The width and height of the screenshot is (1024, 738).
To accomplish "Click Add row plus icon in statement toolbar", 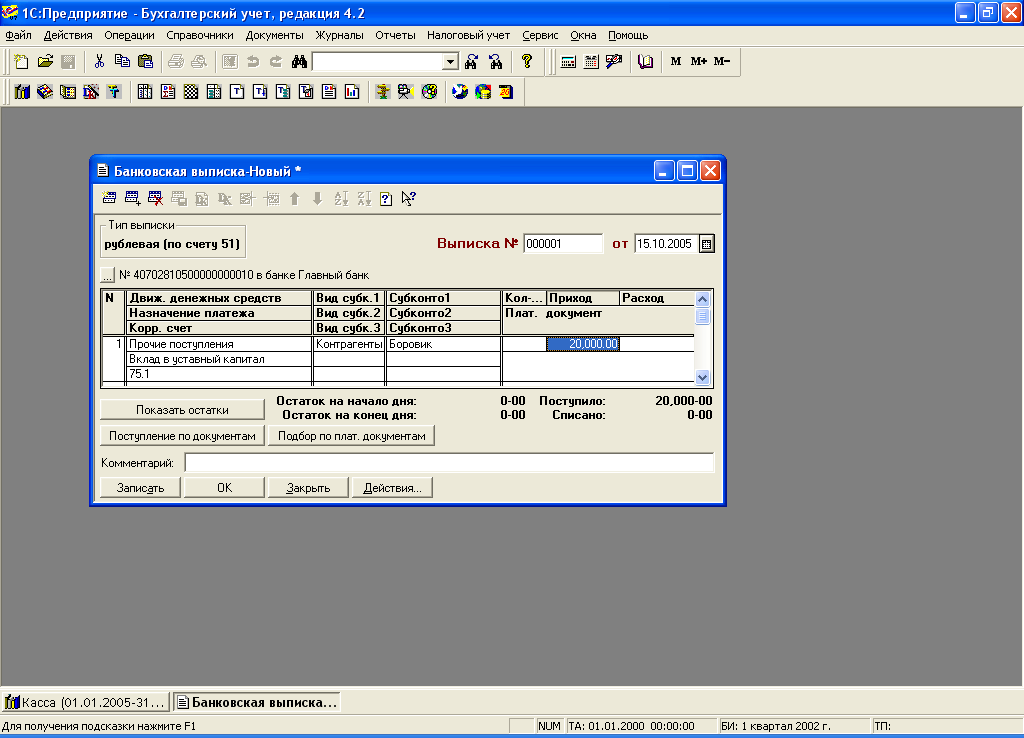I will 133,199.
